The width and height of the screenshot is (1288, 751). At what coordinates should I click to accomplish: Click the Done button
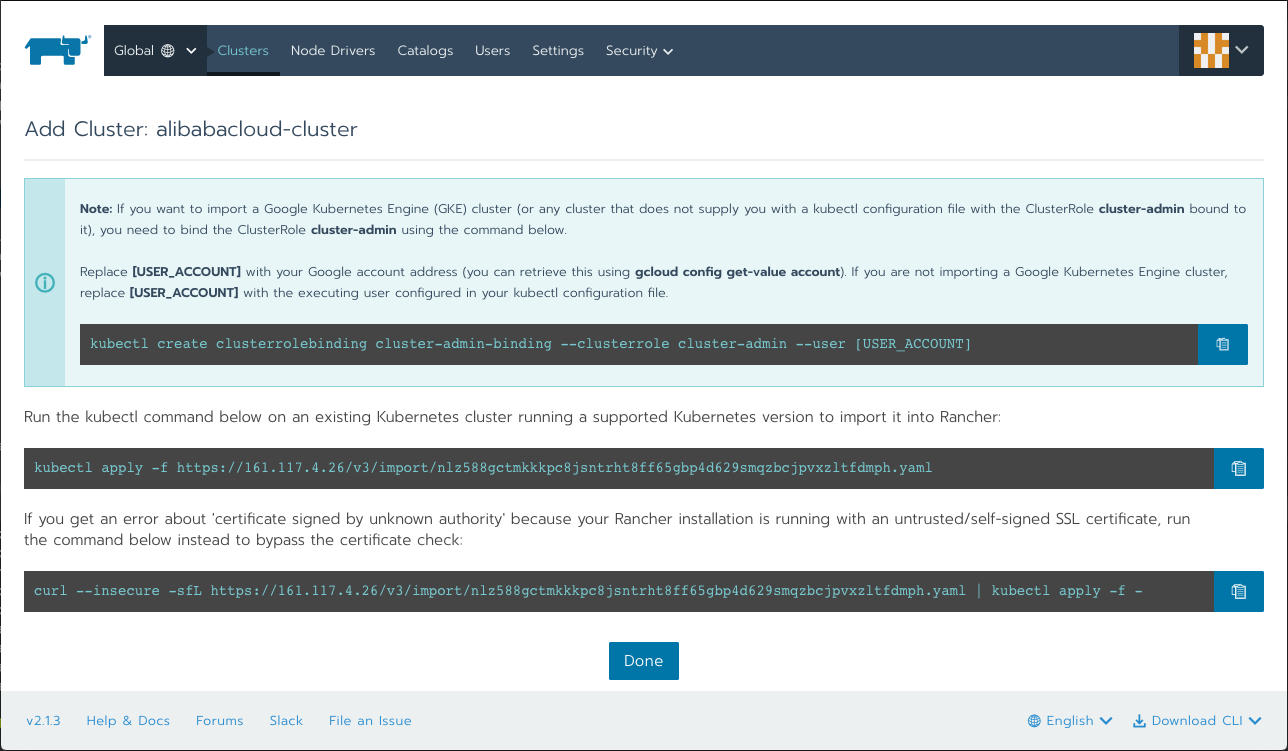[644, 661]
